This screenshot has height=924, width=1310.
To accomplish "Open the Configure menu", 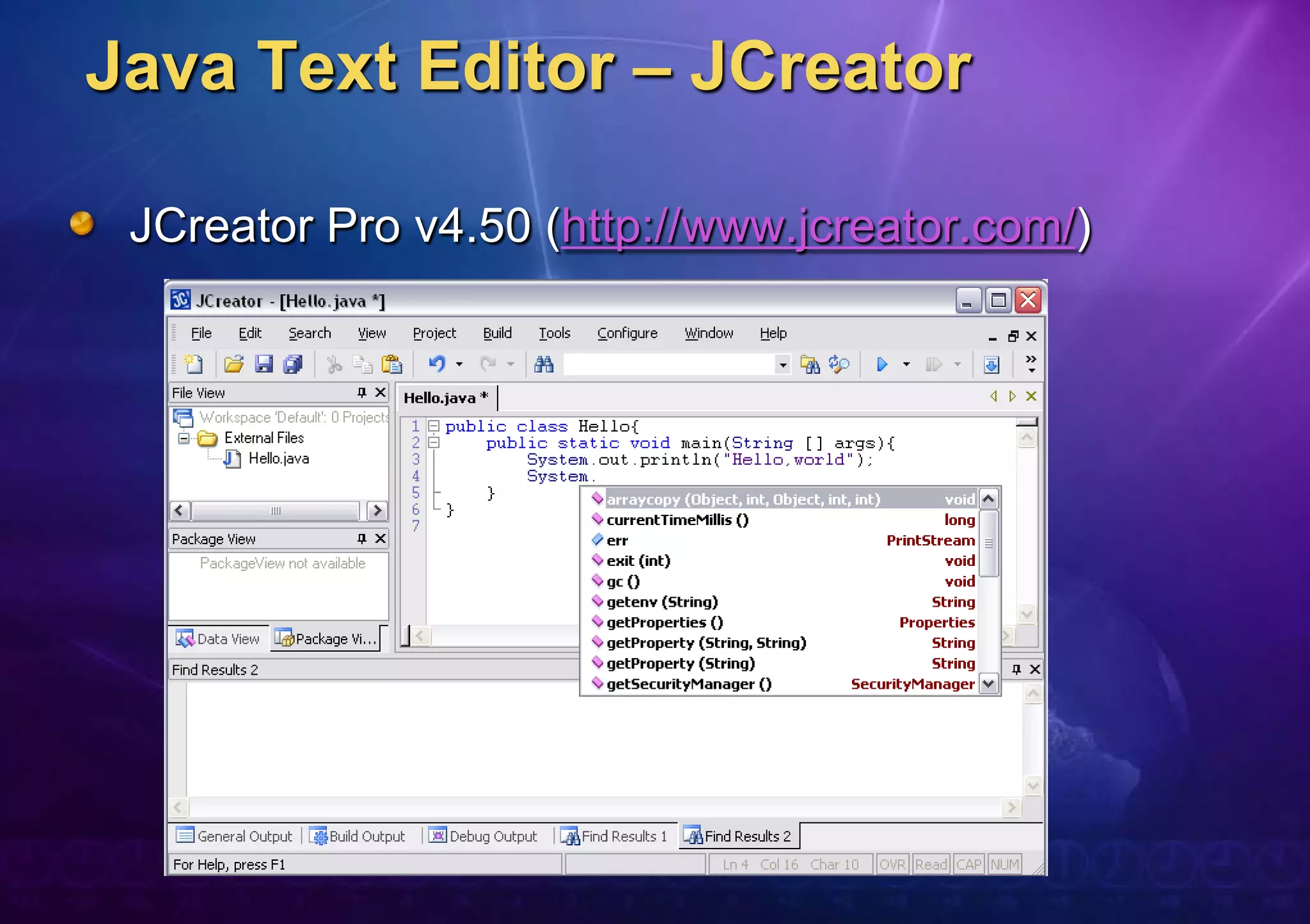I will pos(627,333).
